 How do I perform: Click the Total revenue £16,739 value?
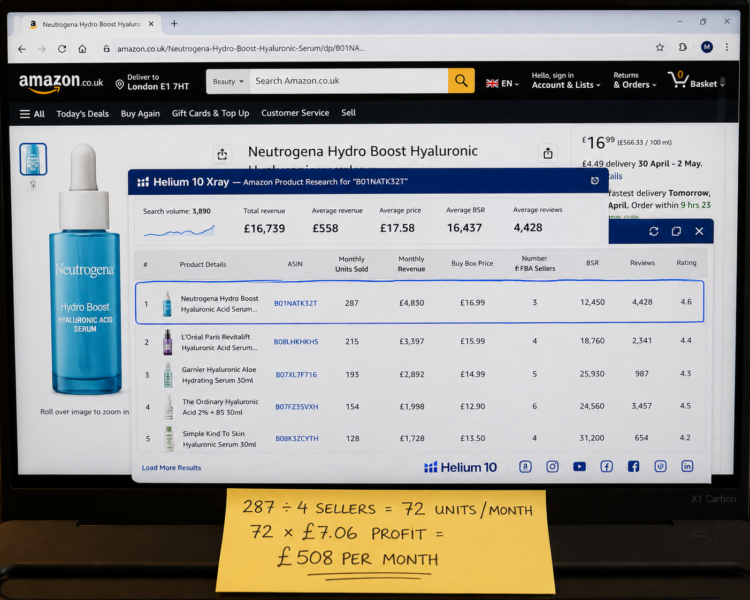(x=265, y=228)
